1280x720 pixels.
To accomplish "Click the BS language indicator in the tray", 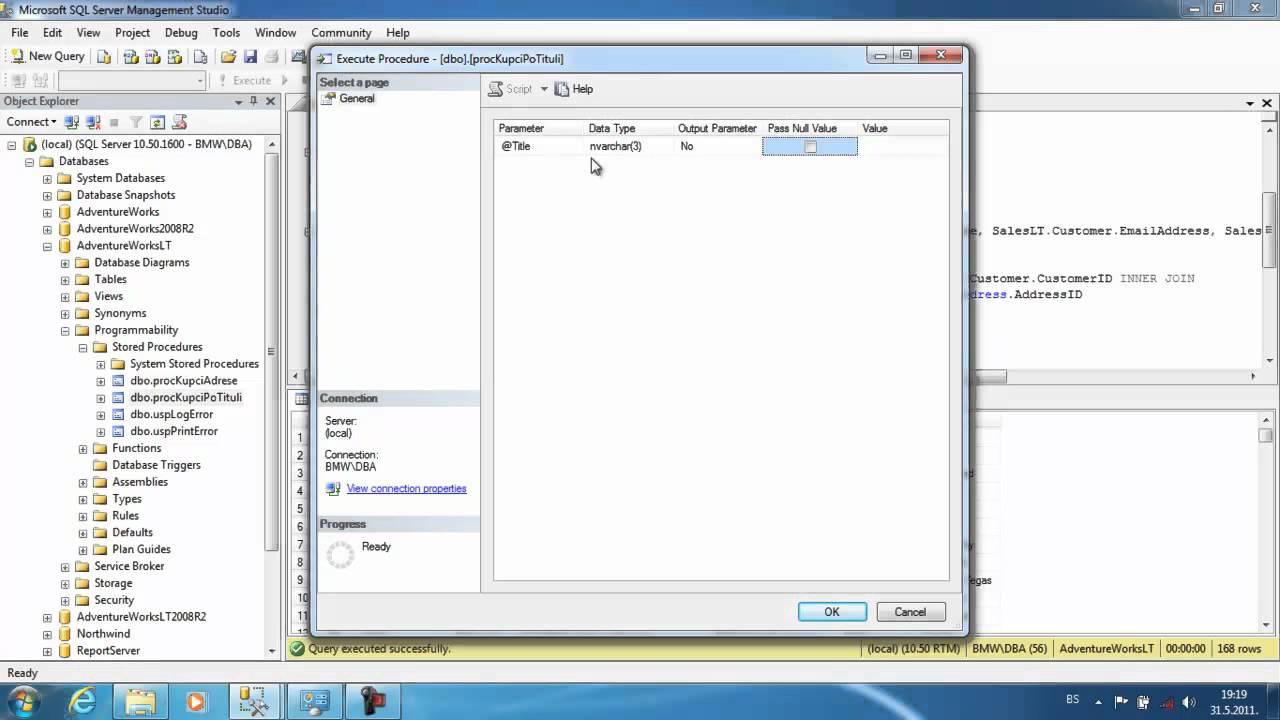I will pyautogui.click(x=1073, y=700).
